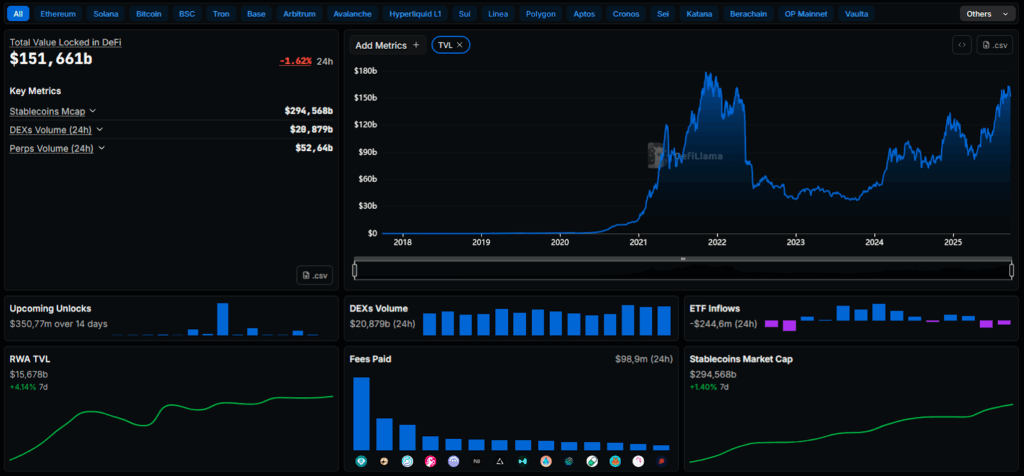Expand the Stablecoins Mcap metric row
1024x476 pixels.
click(x=93, y=111)
